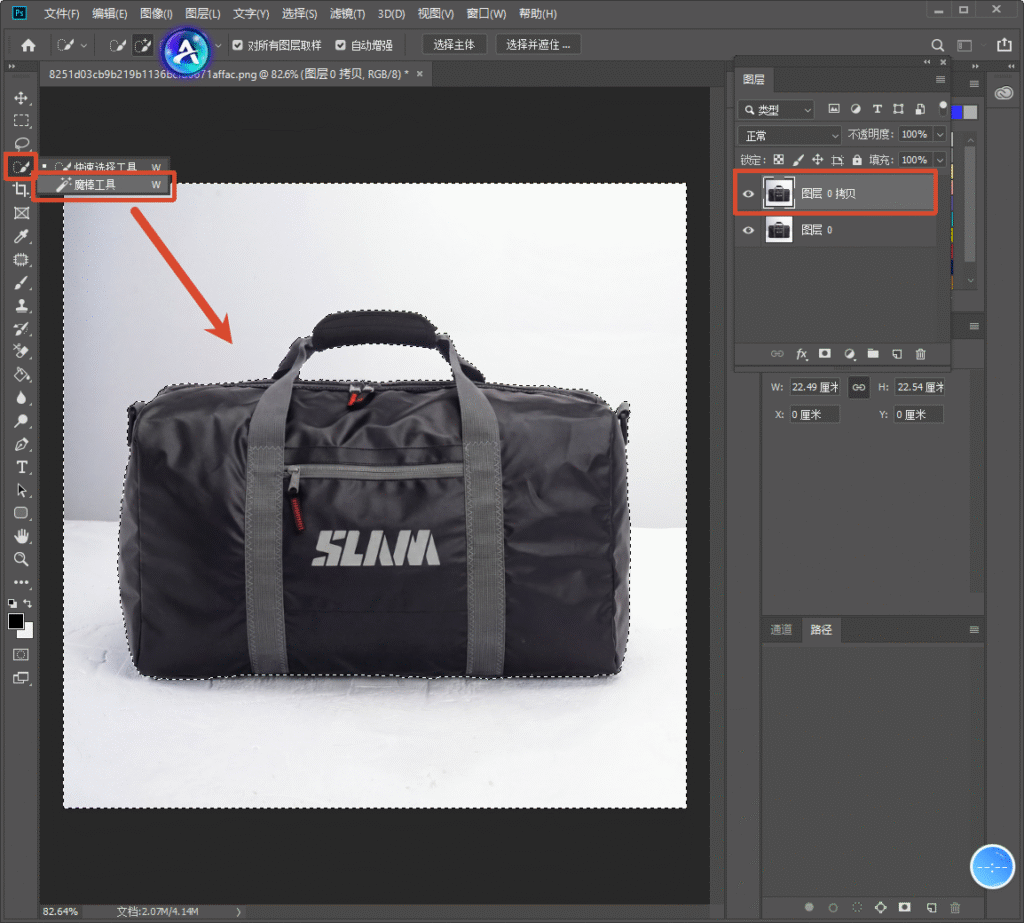
Task: Expand the 填充 fill dropdown arrow
Action: click(940, 160)
